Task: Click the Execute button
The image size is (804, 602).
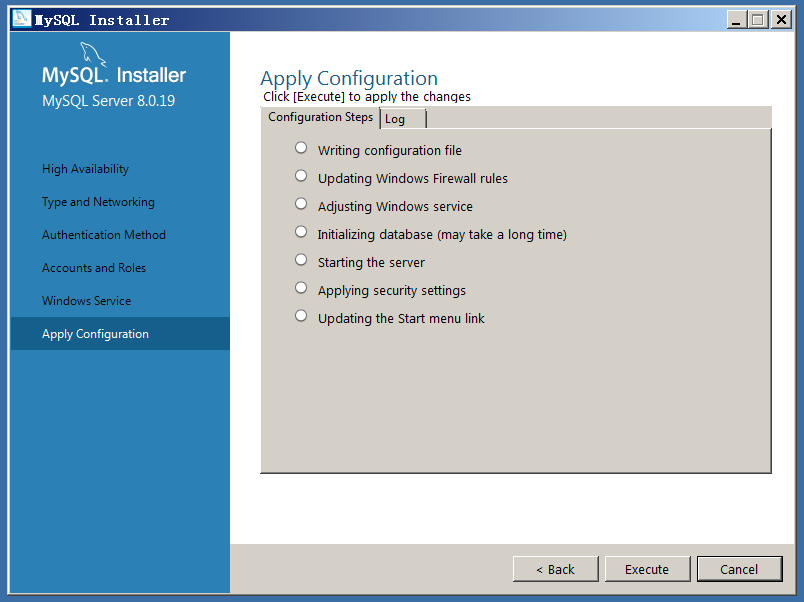Action: pyautogui.click(x=647, y=569)
